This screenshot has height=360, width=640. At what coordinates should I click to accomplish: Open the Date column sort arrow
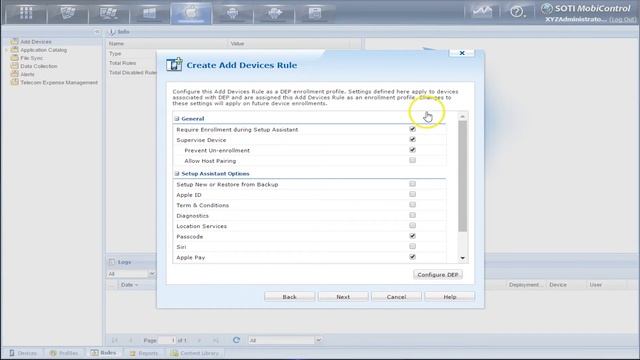tap(136, 285)
